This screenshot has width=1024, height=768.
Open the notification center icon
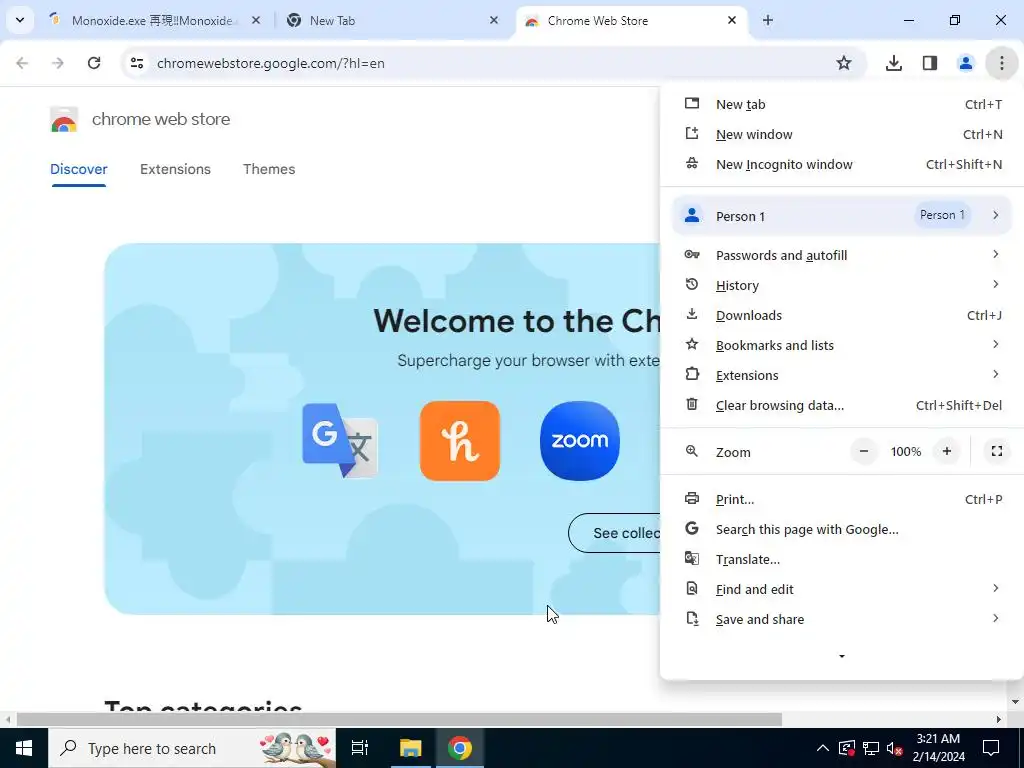click(991, 748)
